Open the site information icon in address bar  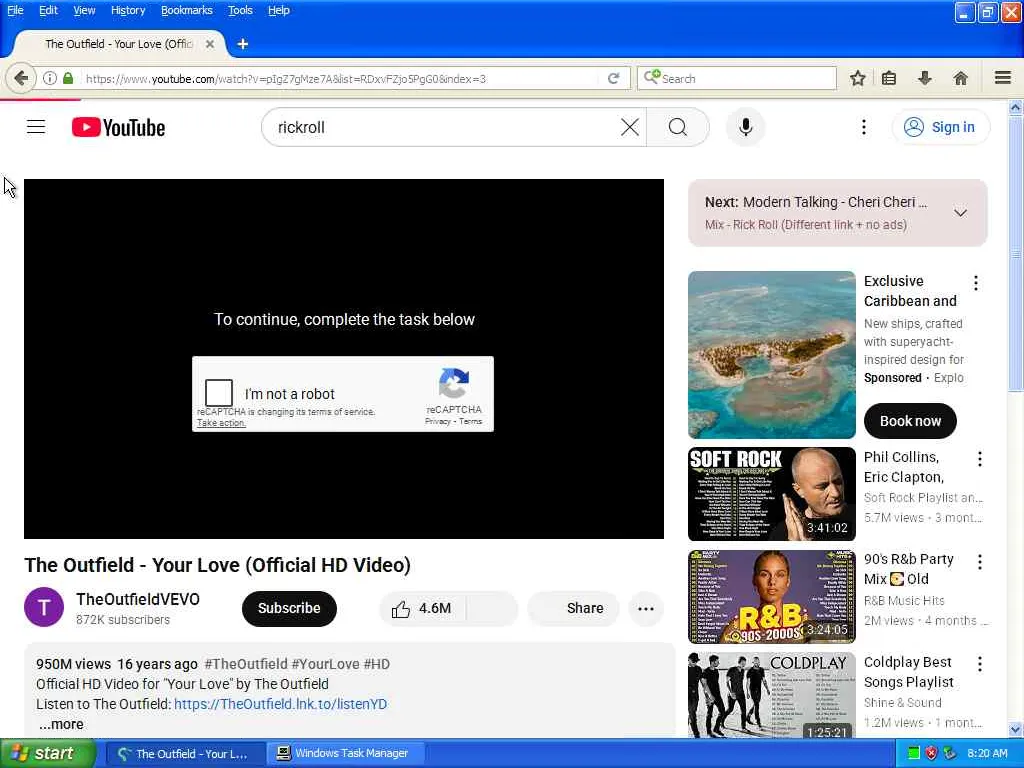pyautogui.click(x=50, y=78)
